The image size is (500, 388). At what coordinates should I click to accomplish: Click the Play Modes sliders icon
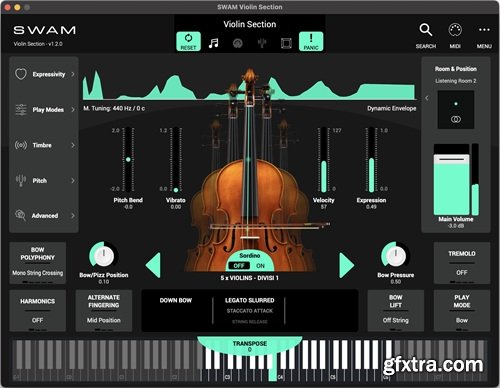point(21,110)
